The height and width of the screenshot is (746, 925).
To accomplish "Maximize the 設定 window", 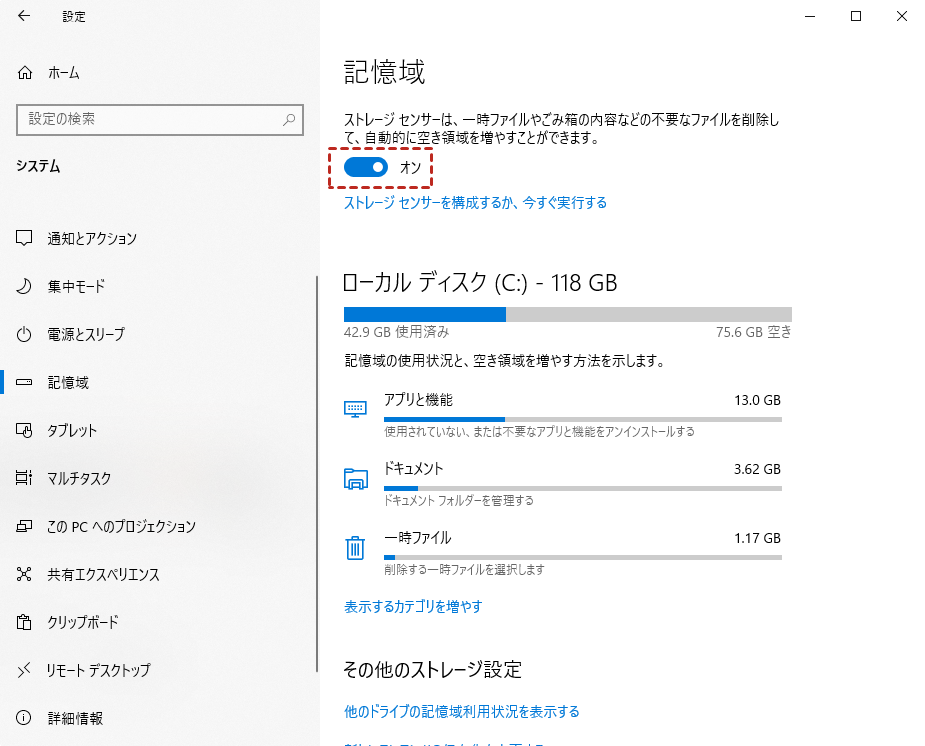I will click(856, 16).
